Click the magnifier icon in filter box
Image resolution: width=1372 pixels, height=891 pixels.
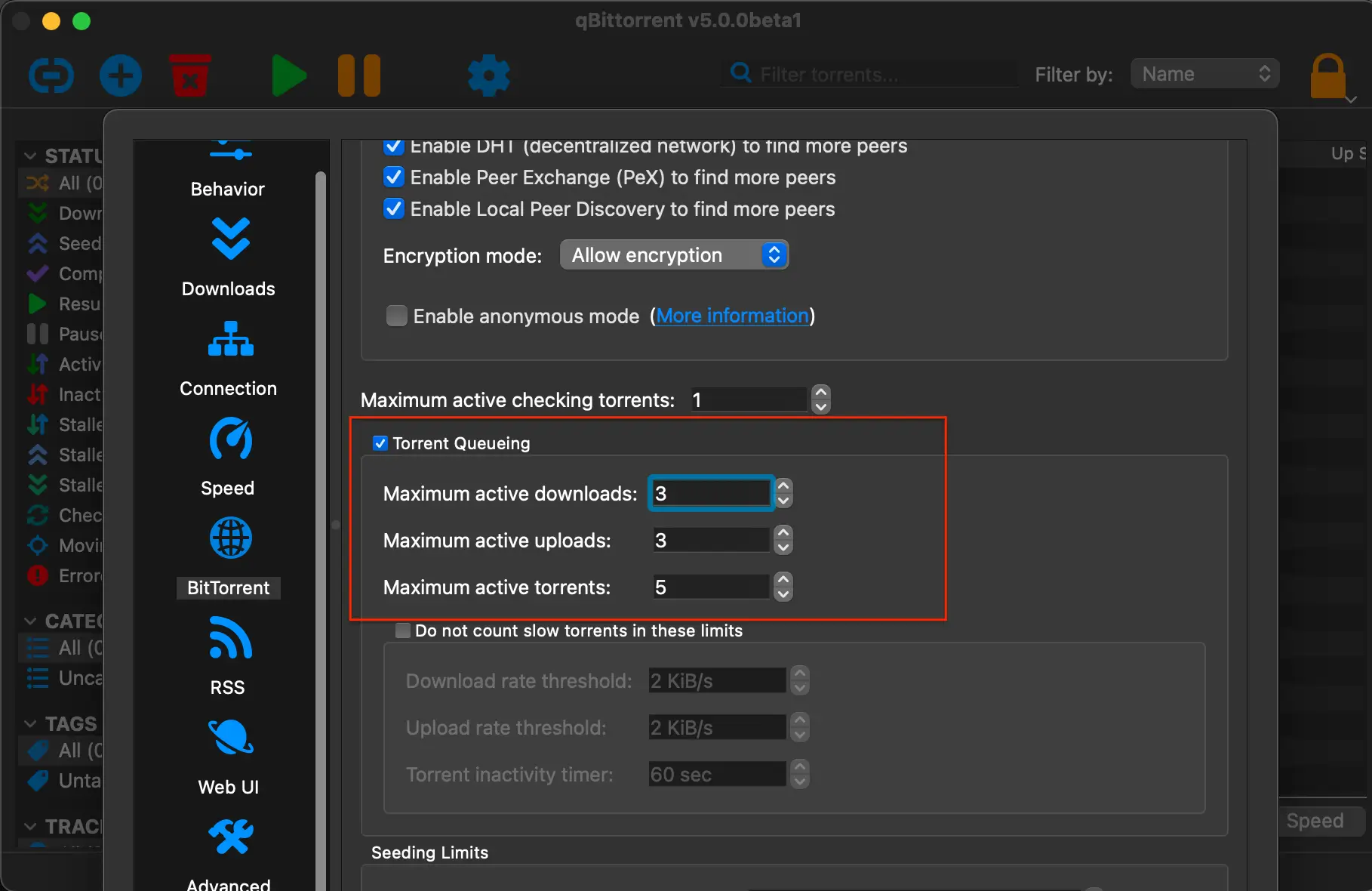[741, 73]
